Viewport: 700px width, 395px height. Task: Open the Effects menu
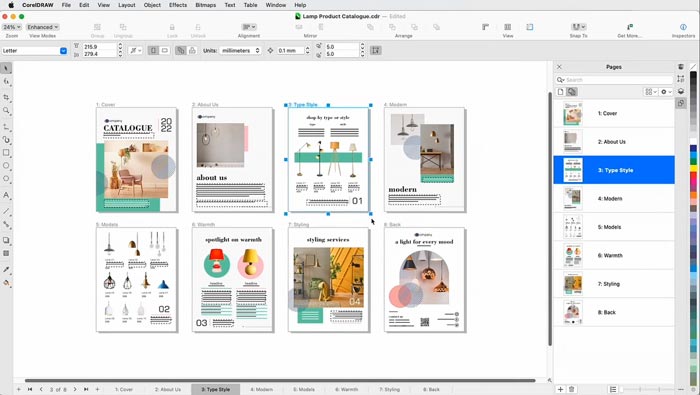178,5
